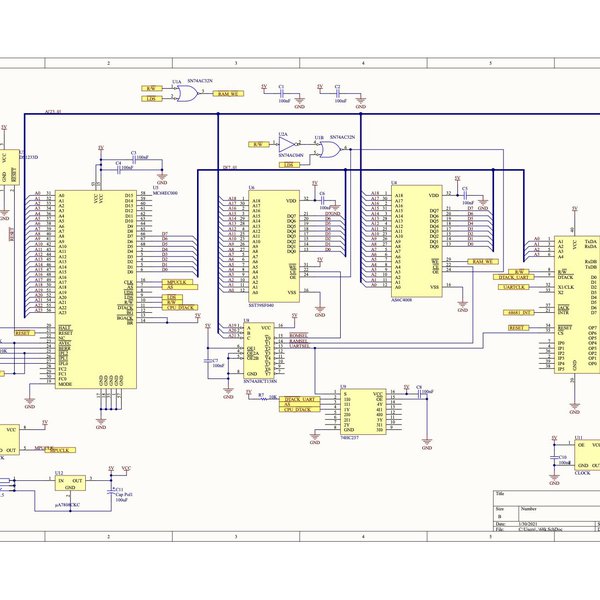Click RAMSEL net label

tap(298, 341)
